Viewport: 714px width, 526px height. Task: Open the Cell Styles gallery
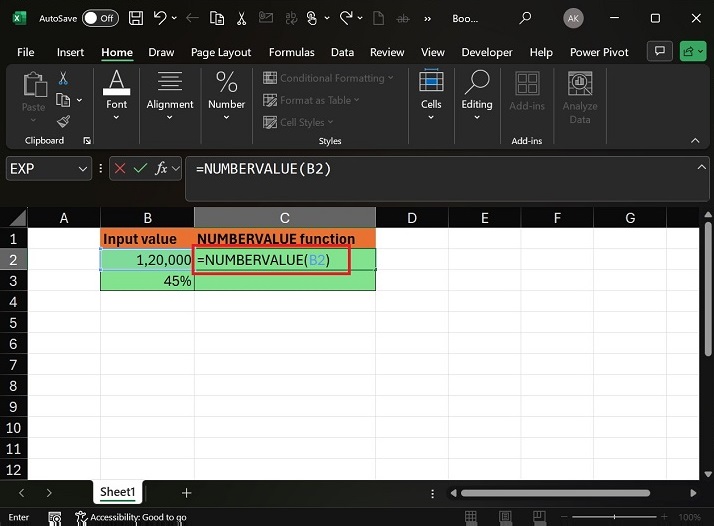click(298, 122)
